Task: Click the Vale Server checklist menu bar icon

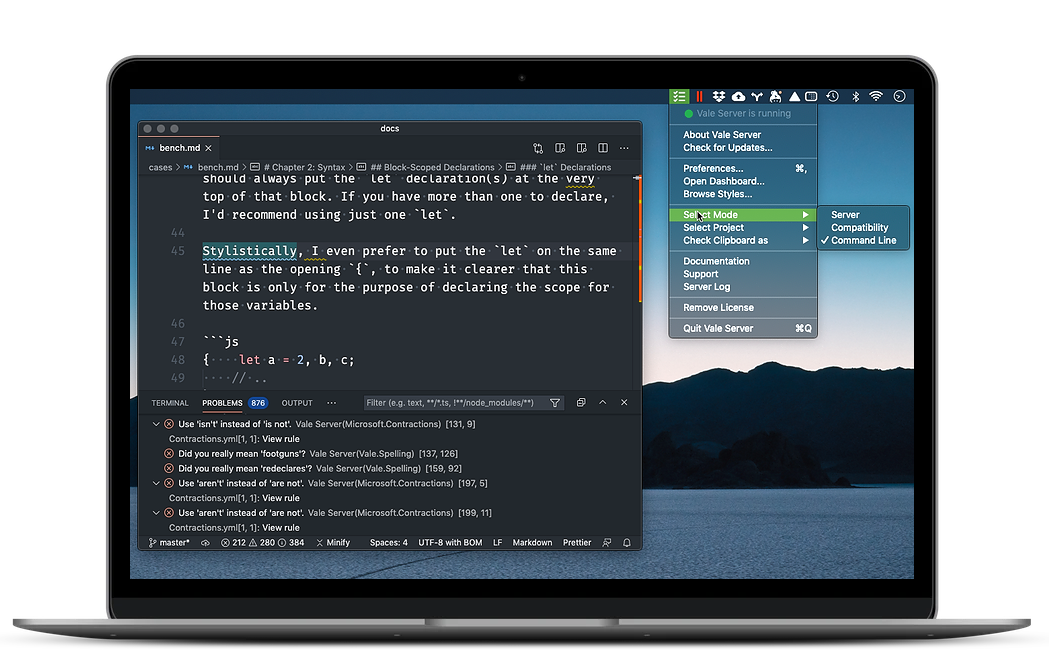Action: click(x=679, y=96)
